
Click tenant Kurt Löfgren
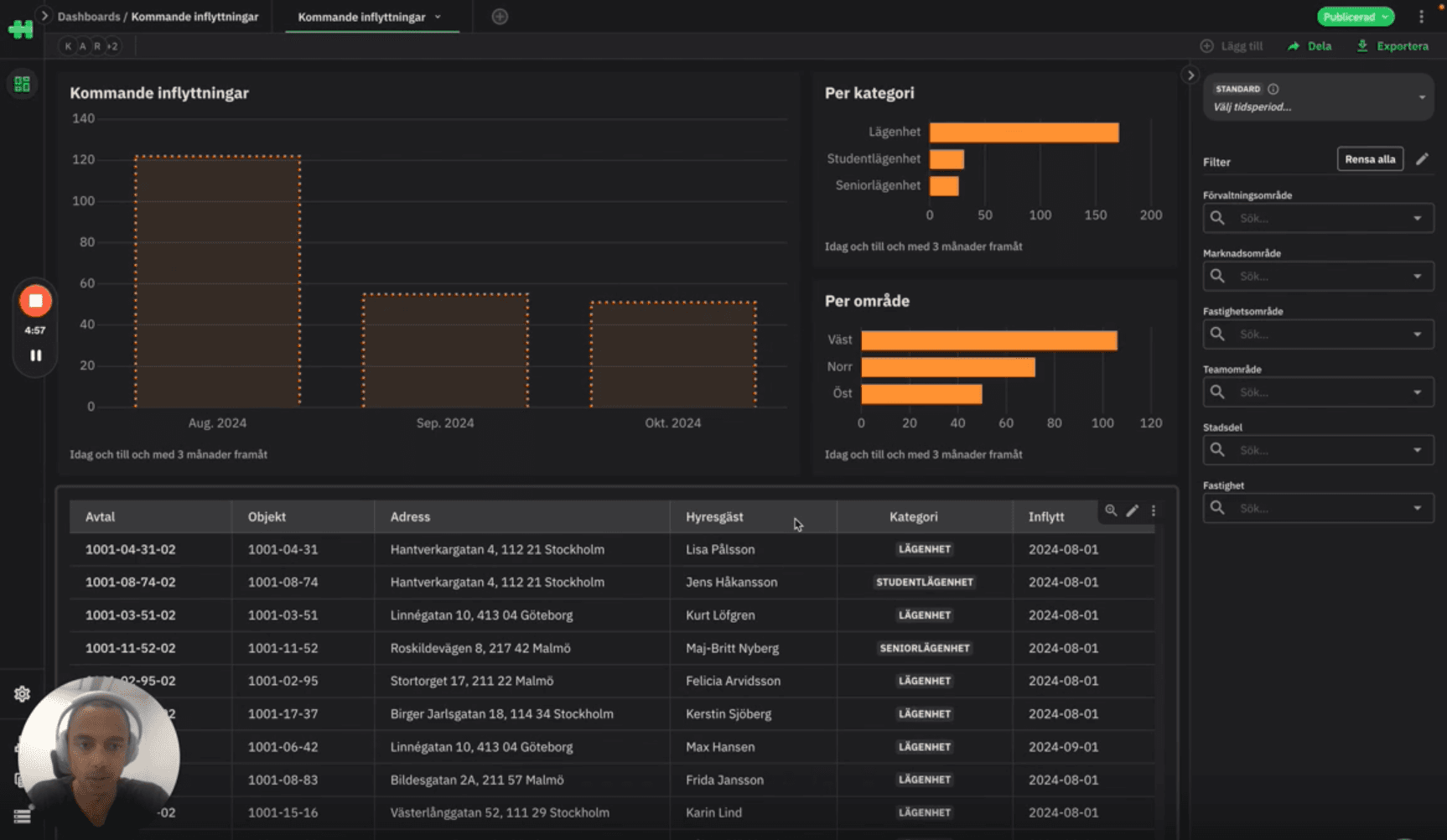720,615
